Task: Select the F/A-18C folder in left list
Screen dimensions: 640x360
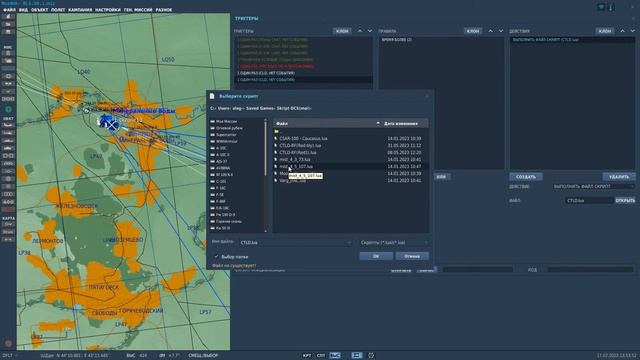Action: 222,208
